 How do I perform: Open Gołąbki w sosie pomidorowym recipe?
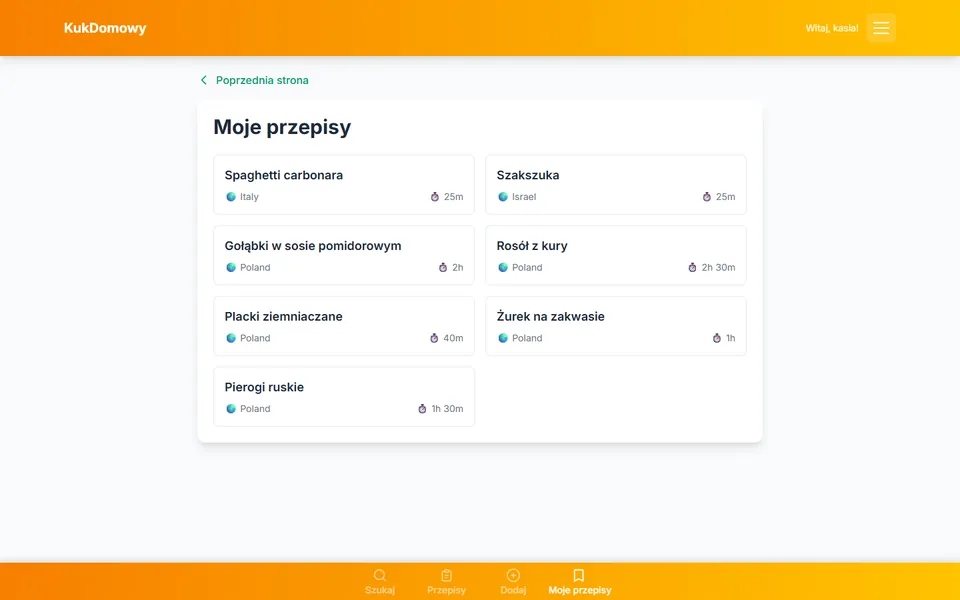(344, 255)
